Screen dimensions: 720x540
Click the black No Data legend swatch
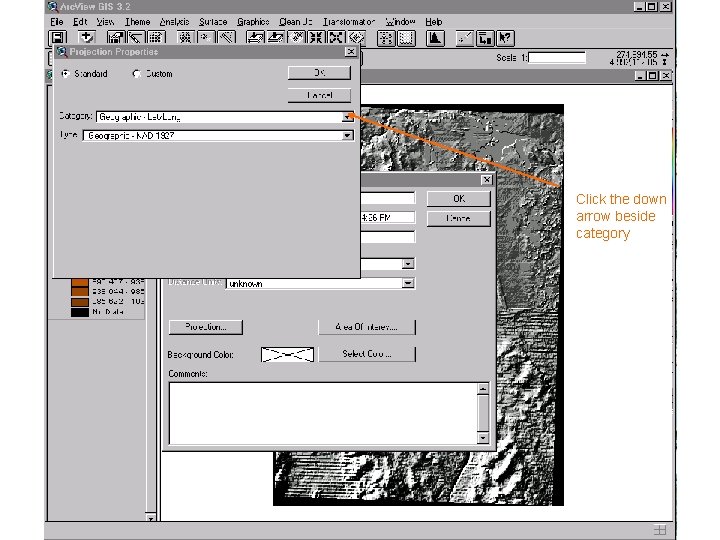(79, 312)
